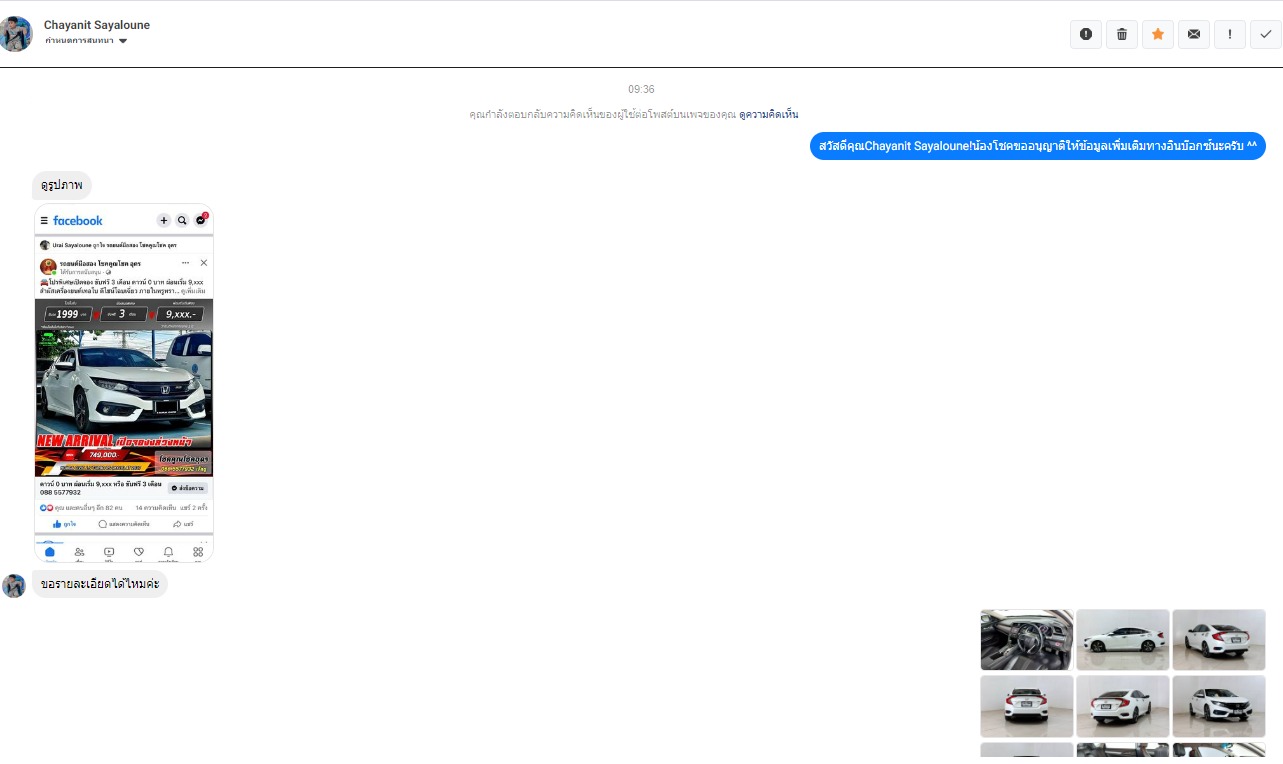Flag the conversation with the plain exclamation icon
Image resolution: width=1283 pixels, height=764 pixels.
pyautogui.click(x=1230, y=34)
